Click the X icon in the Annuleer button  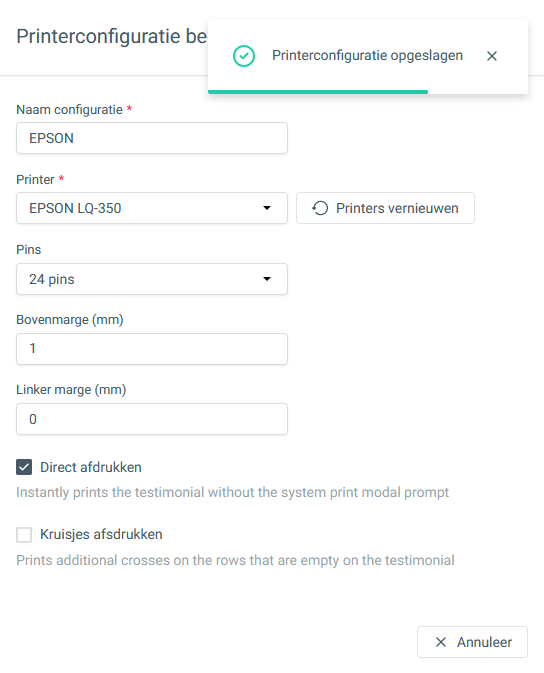coord(441,642)
